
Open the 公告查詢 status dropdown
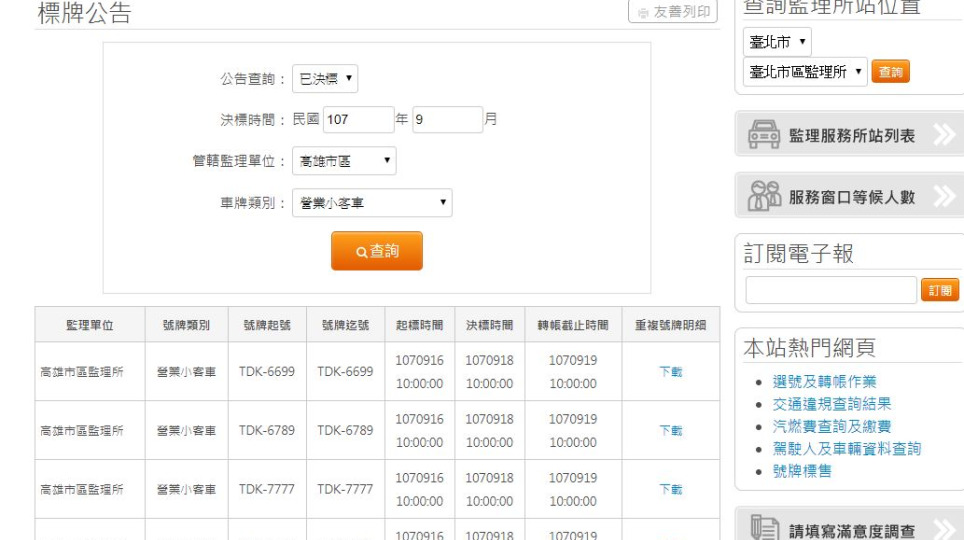325,78
